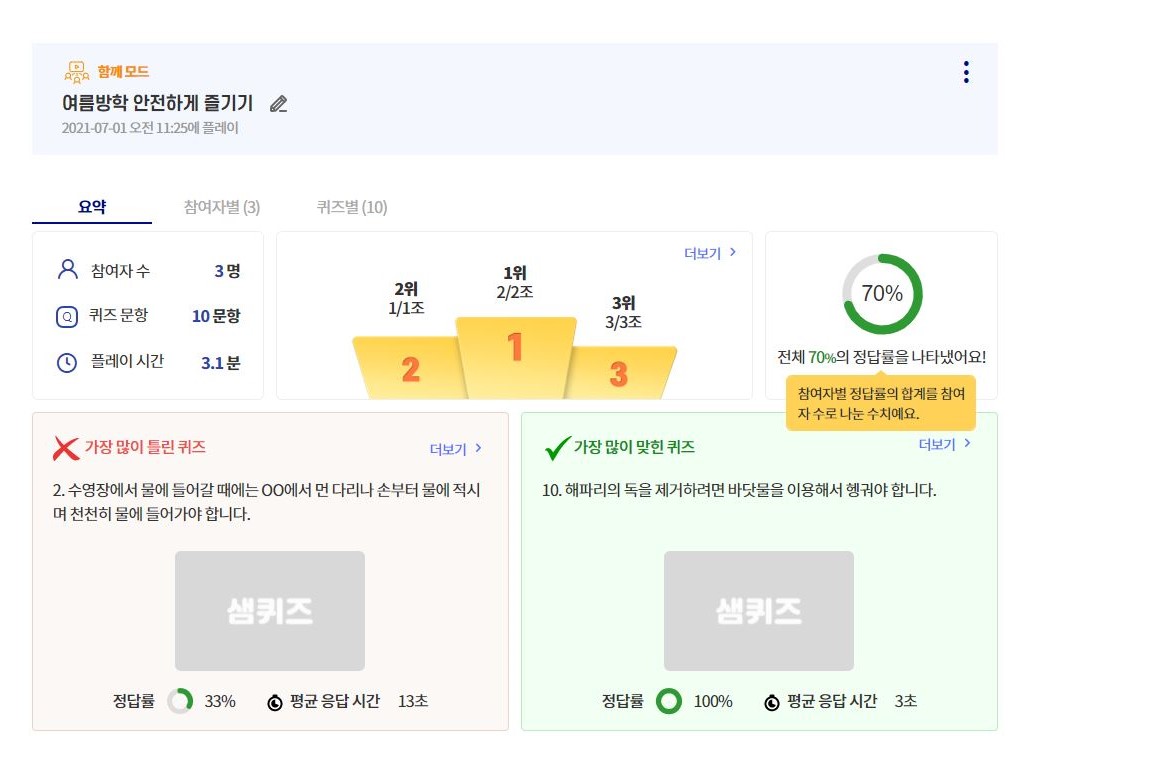This screenshot has width=1173, height=778.
Task: Click the pencil edit icon beside quiz title
Action: tap(278, 104)
